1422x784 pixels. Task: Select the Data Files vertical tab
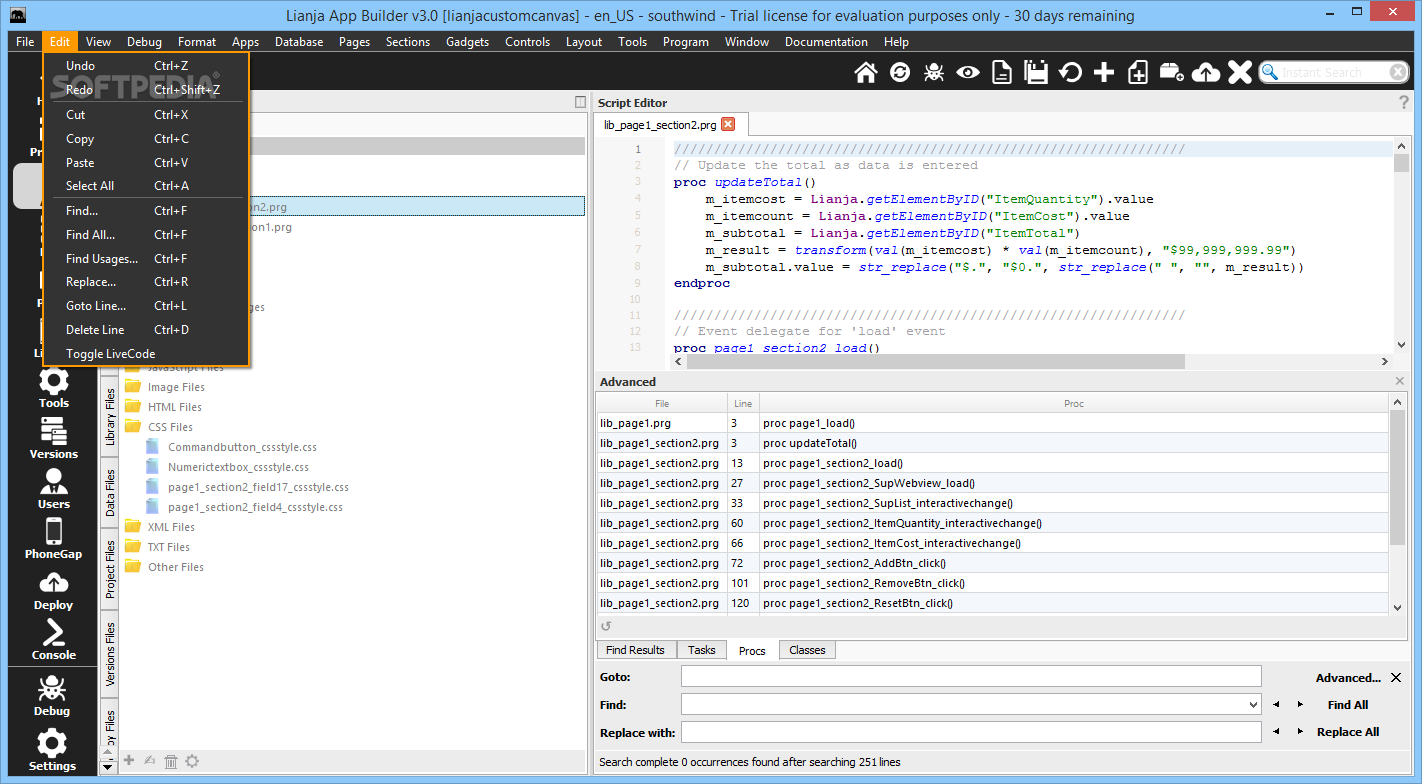pyautogui.click(x=110, y=493)
